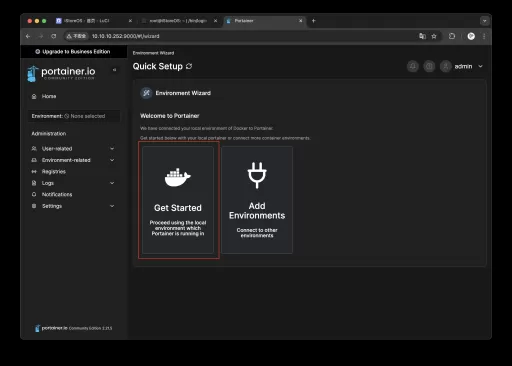Click the Get Started card
Screen dimensions: 512x366
click(x=178, y=200)
